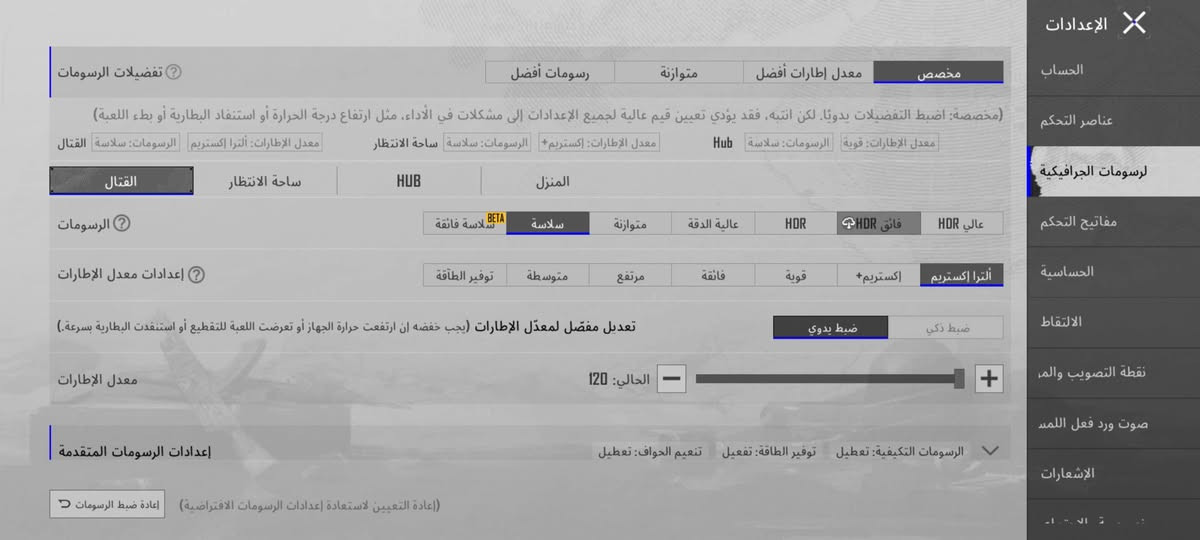
Task: Set frame rate to مرتفع
Action: [x=630, y=275]
